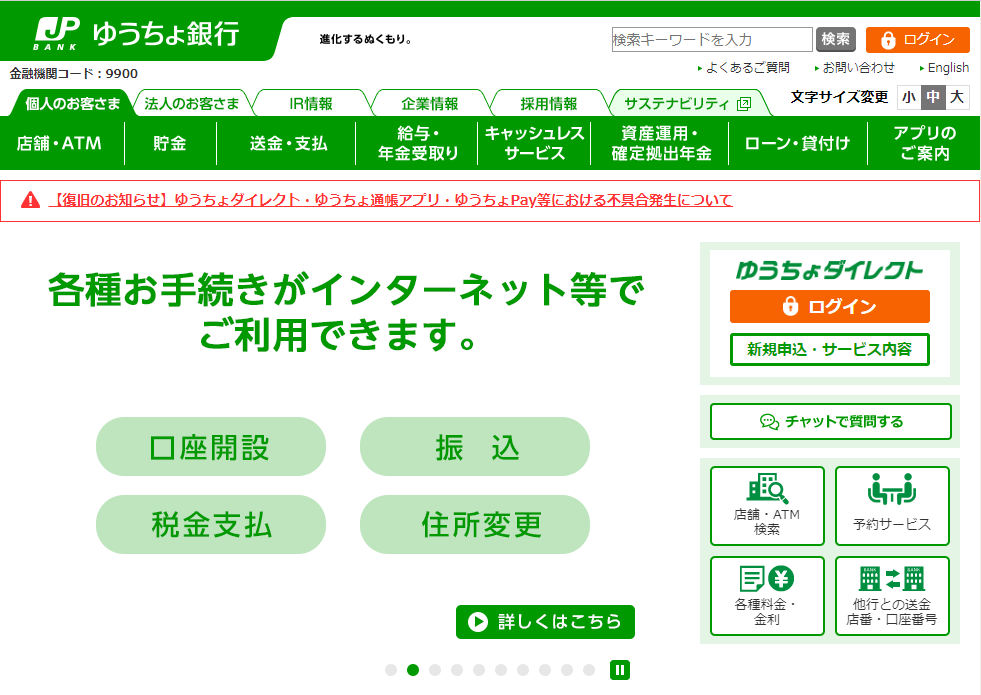
Task: Go to third carousel slide dot
Action: click(x=435, y=670)
